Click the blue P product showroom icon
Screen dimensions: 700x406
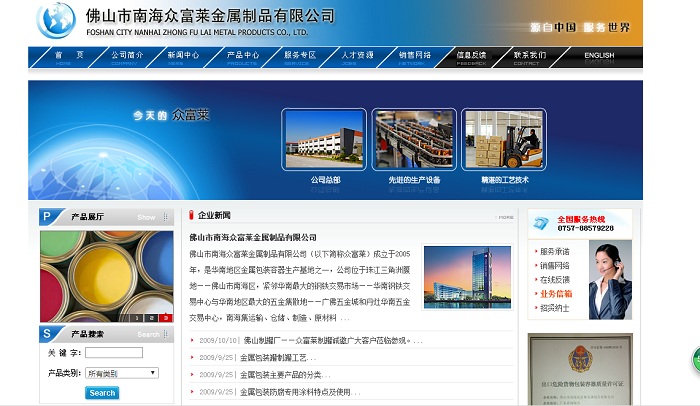47,216
